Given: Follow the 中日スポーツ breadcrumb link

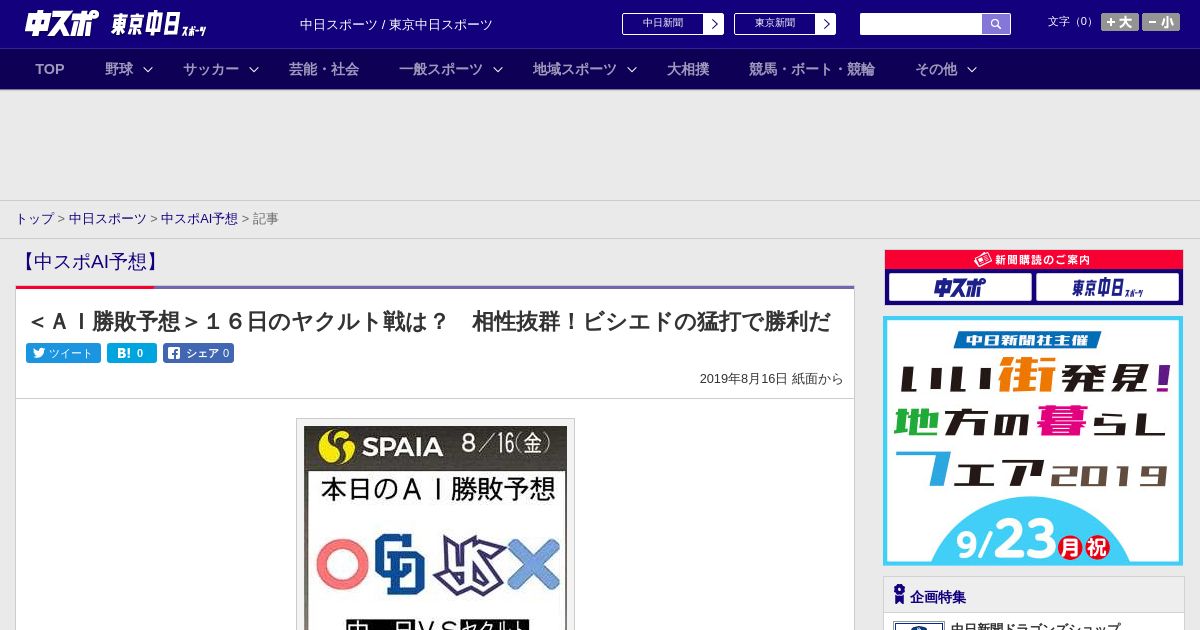Looking at the screenshot, I should coord(108,219).
